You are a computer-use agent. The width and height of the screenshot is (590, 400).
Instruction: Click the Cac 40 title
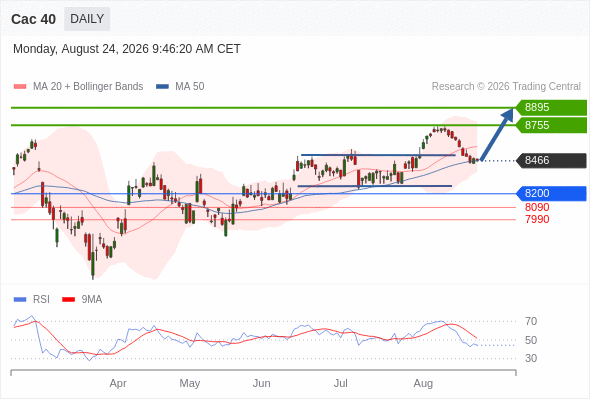click(33, 19)
